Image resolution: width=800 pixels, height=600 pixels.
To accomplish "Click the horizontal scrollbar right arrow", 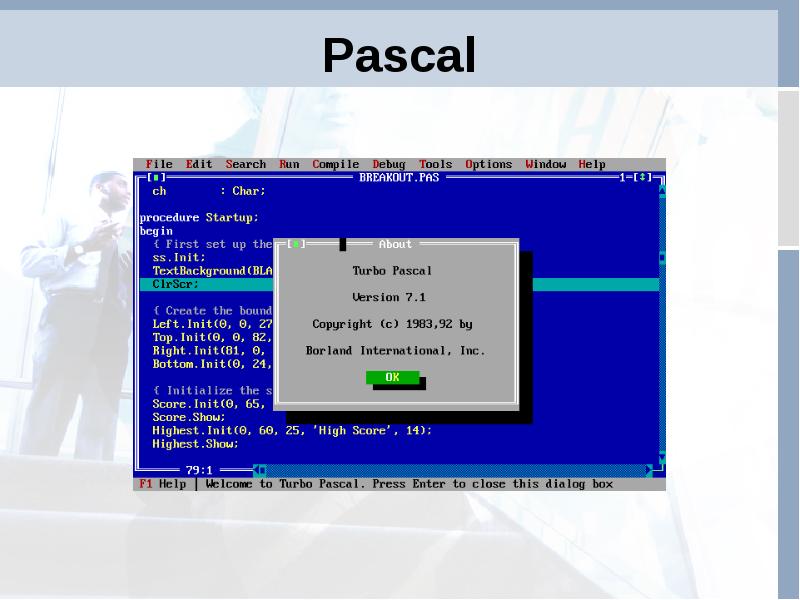I will click(x=649, y=470).
